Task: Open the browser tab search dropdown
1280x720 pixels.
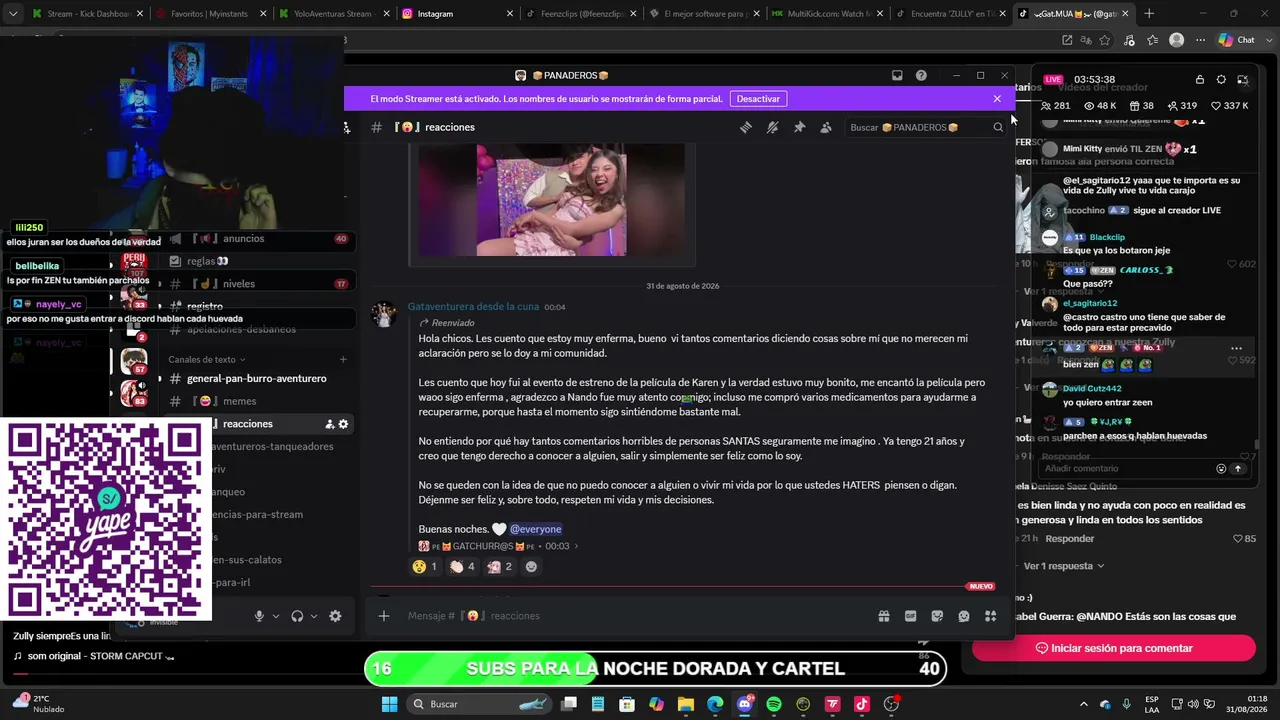Action: point(13,14)
